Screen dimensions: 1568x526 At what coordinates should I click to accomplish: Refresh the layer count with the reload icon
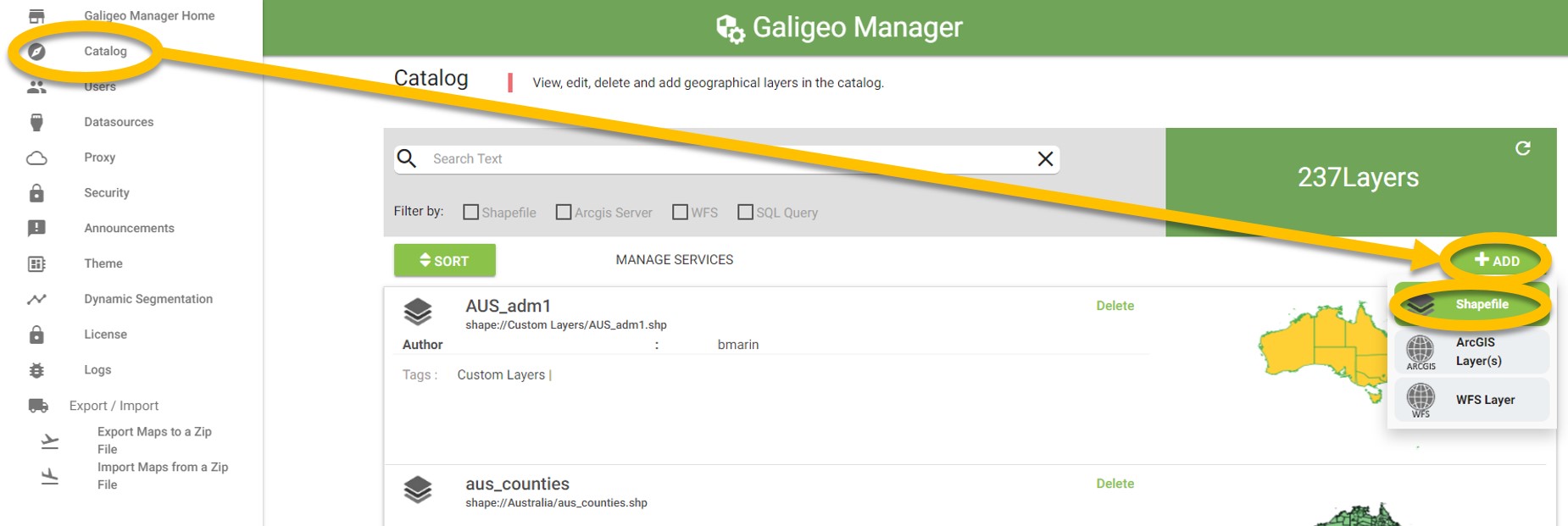coord(1523,148)
